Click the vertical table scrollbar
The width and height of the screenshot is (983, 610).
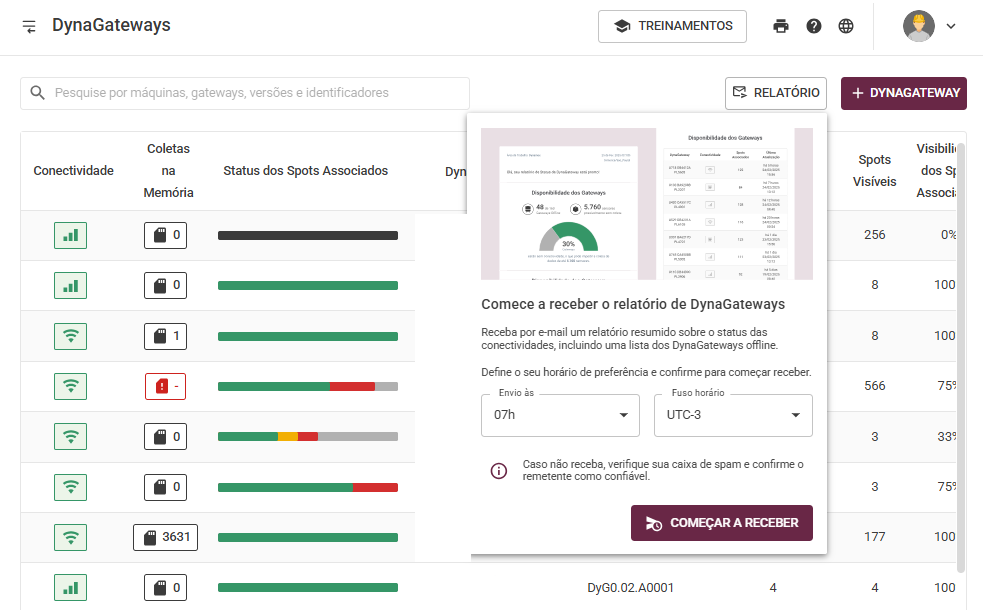coord(960,357)
